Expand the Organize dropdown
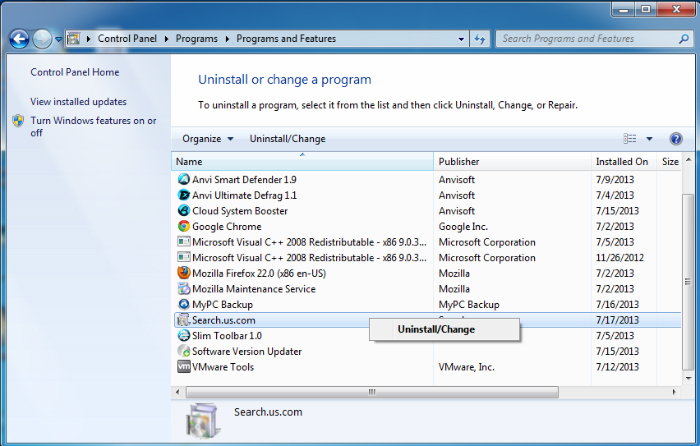Image resolution: width=700 pixels, height=446 pixels. [x=230, y=139]
